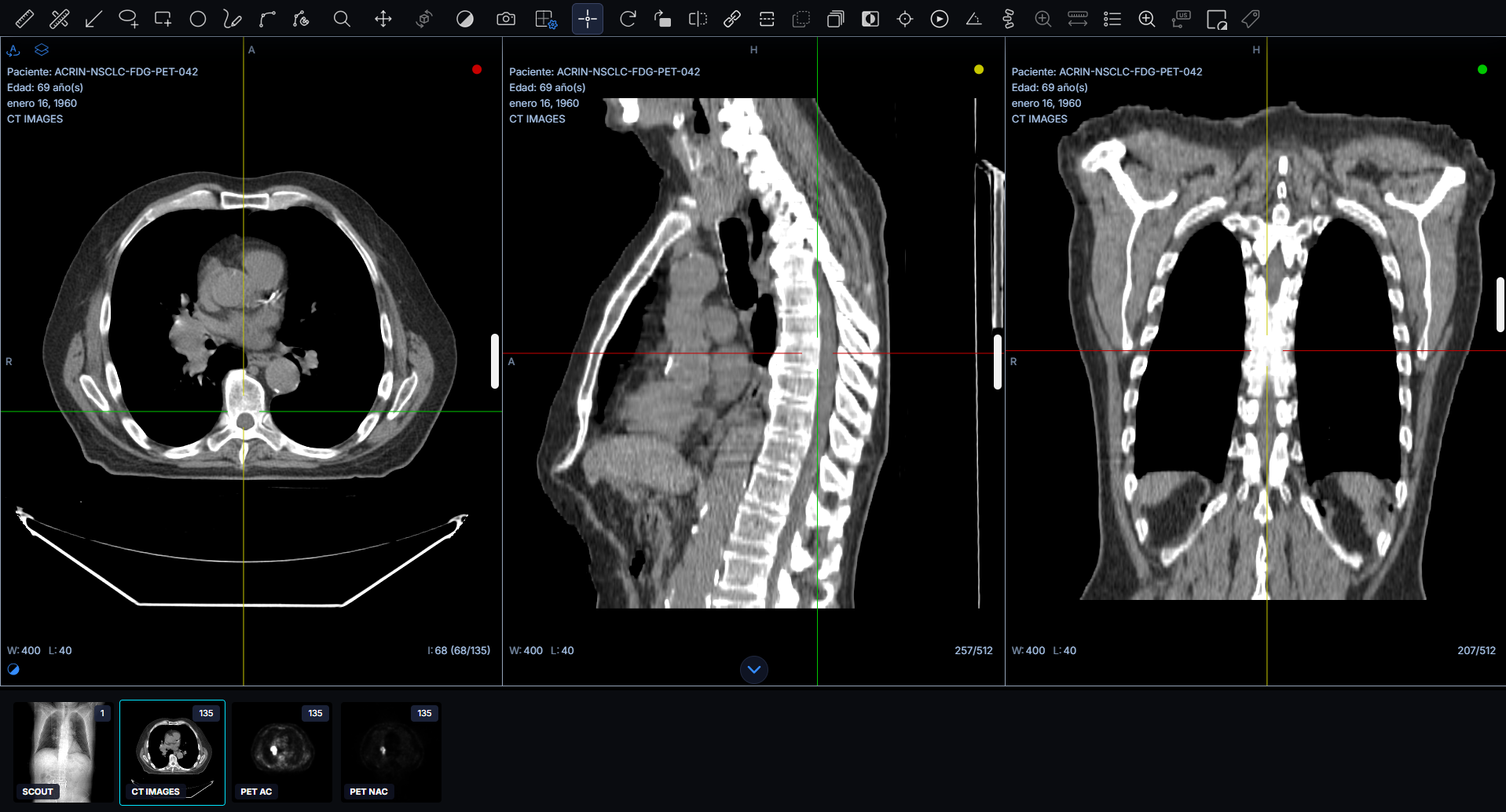
Task: Click the blue contrast icon below W:400 in axial view
Action: coord(13,670)
